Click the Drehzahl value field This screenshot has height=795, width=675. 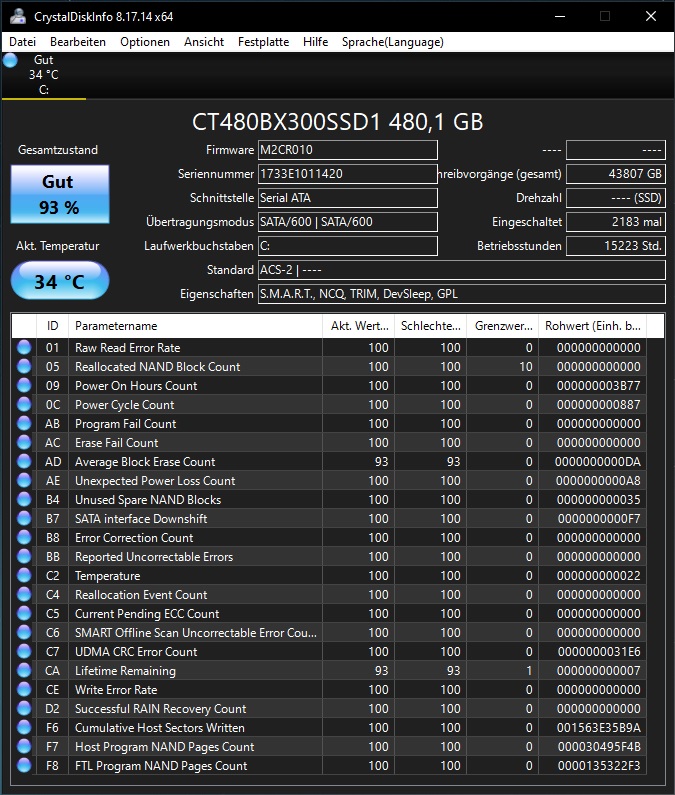point(616,198)
